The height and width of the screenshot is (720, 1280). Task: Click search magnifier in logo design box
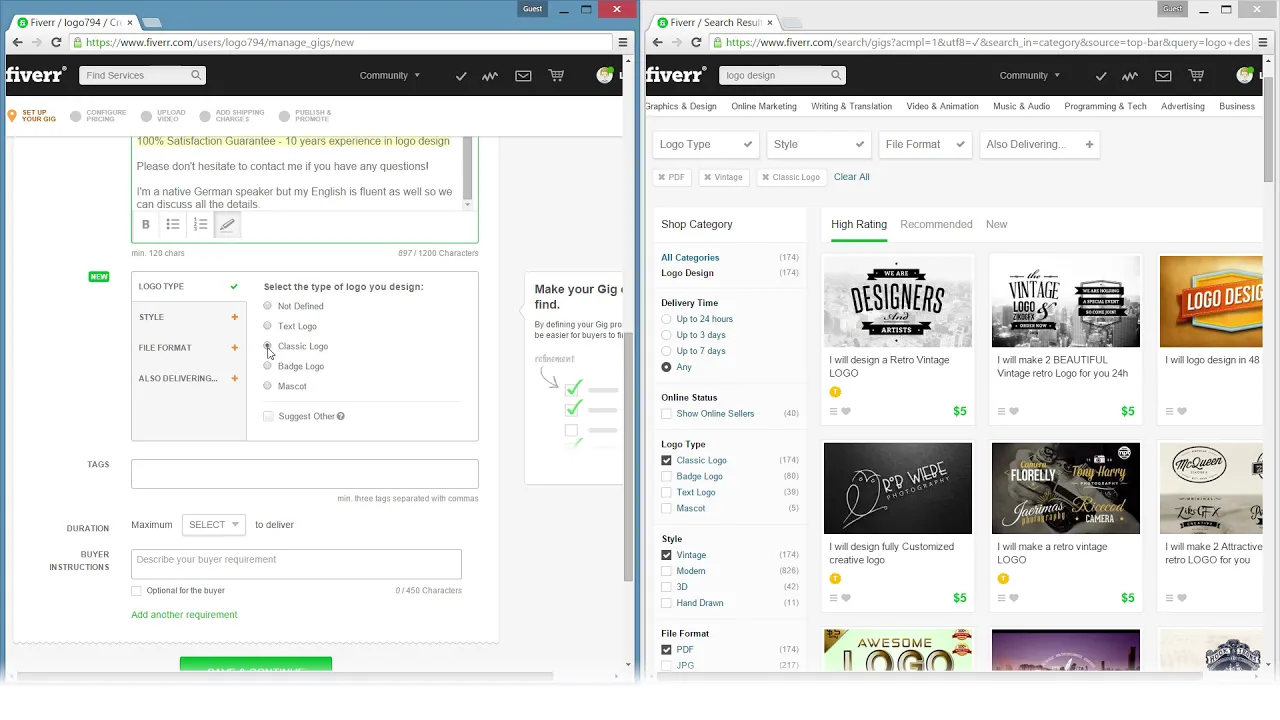click(x=836, y=75)
